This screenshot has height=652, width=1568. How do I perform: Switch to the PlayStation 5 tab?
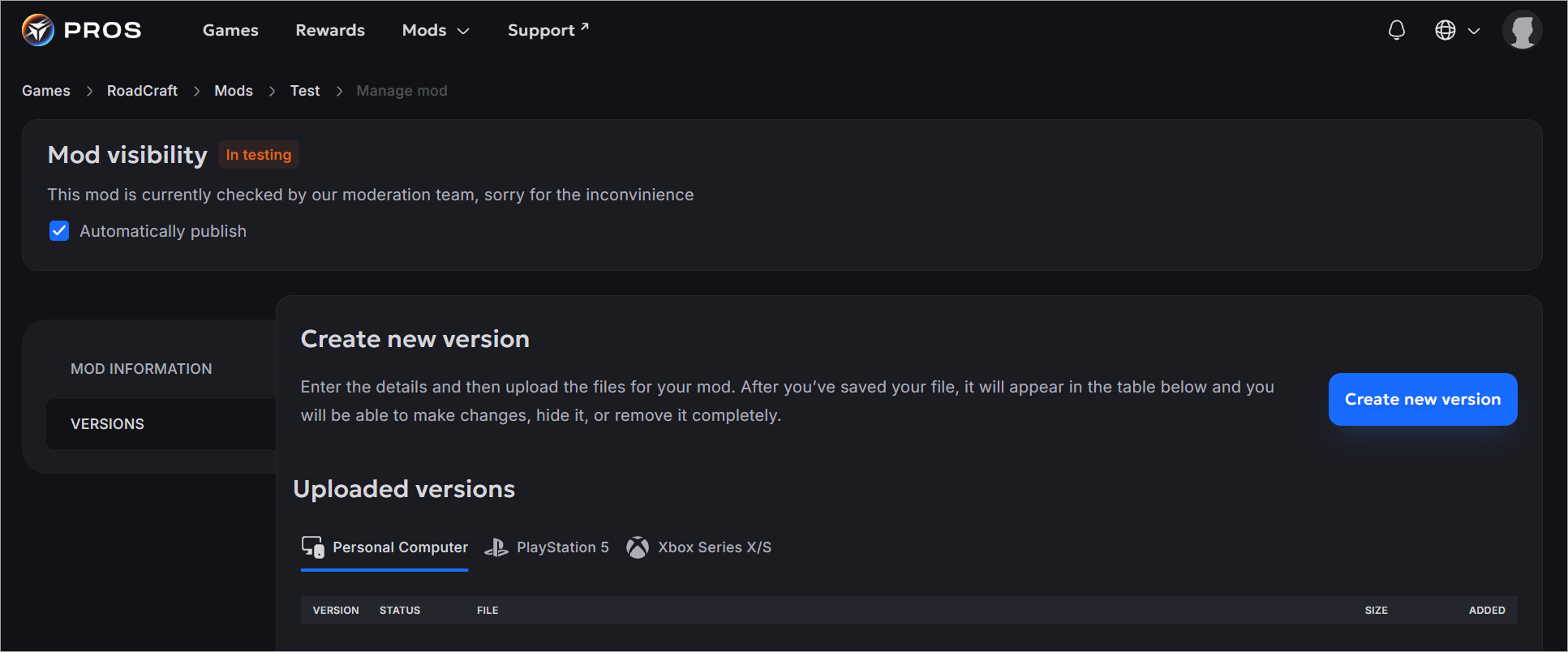point(547,547)
